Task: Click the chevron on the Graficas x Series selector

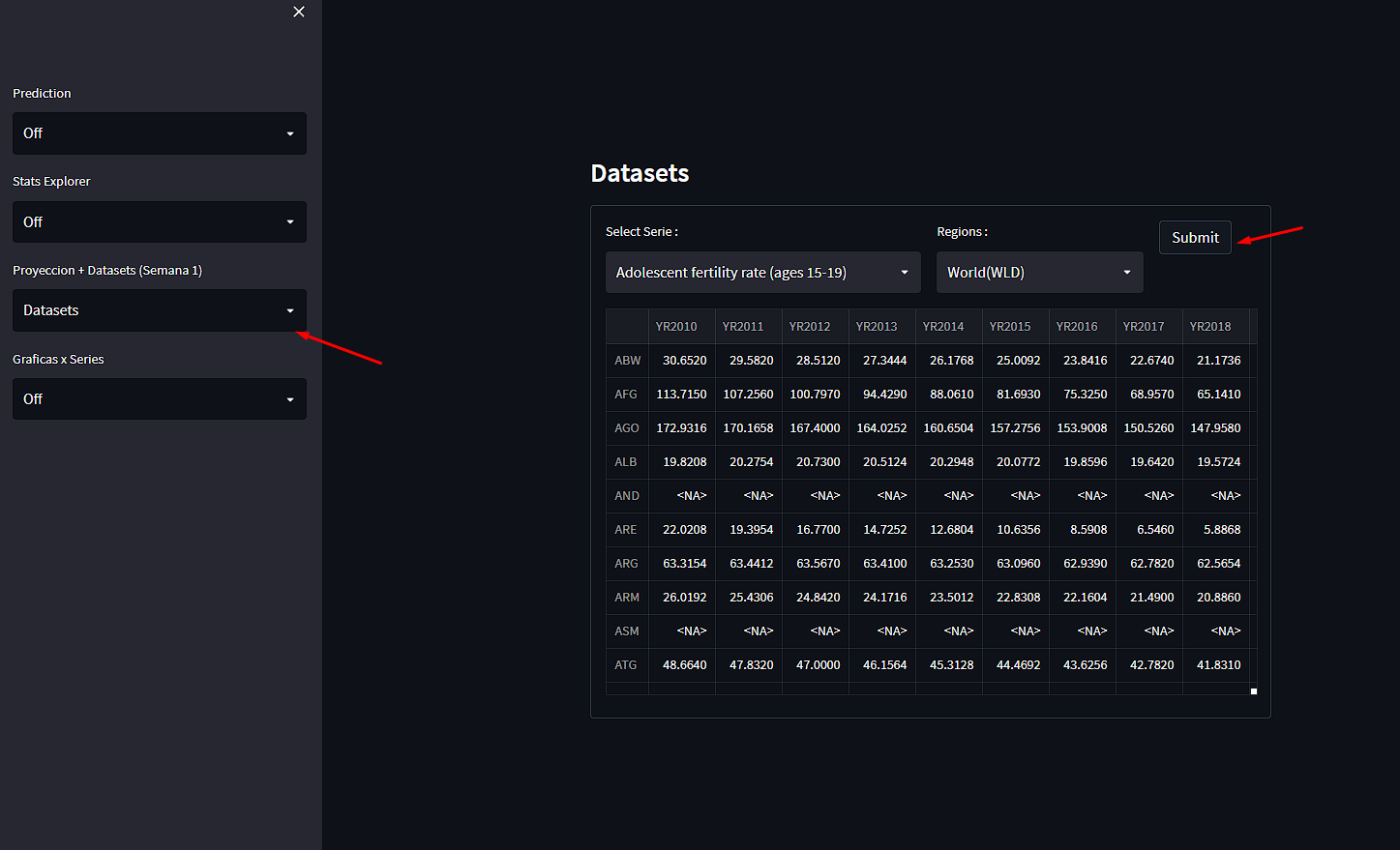Action: 290,398
